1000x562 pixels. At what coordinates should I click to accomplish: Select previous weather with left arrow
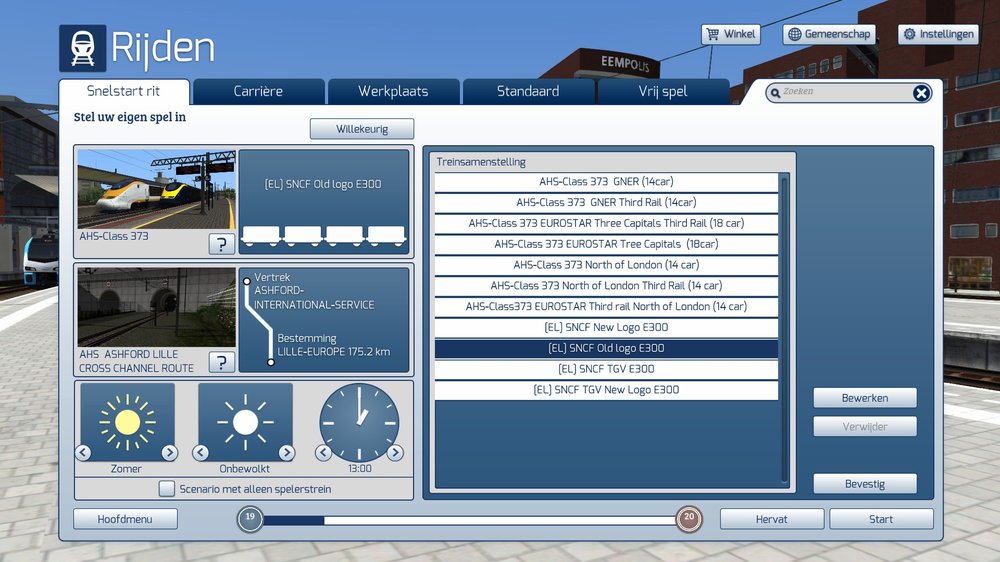(x=201, y=452)
